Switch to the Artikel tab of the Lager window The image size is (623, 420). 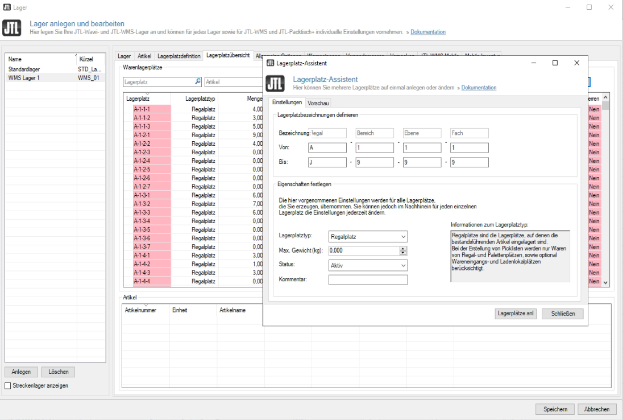pos(144,56)
